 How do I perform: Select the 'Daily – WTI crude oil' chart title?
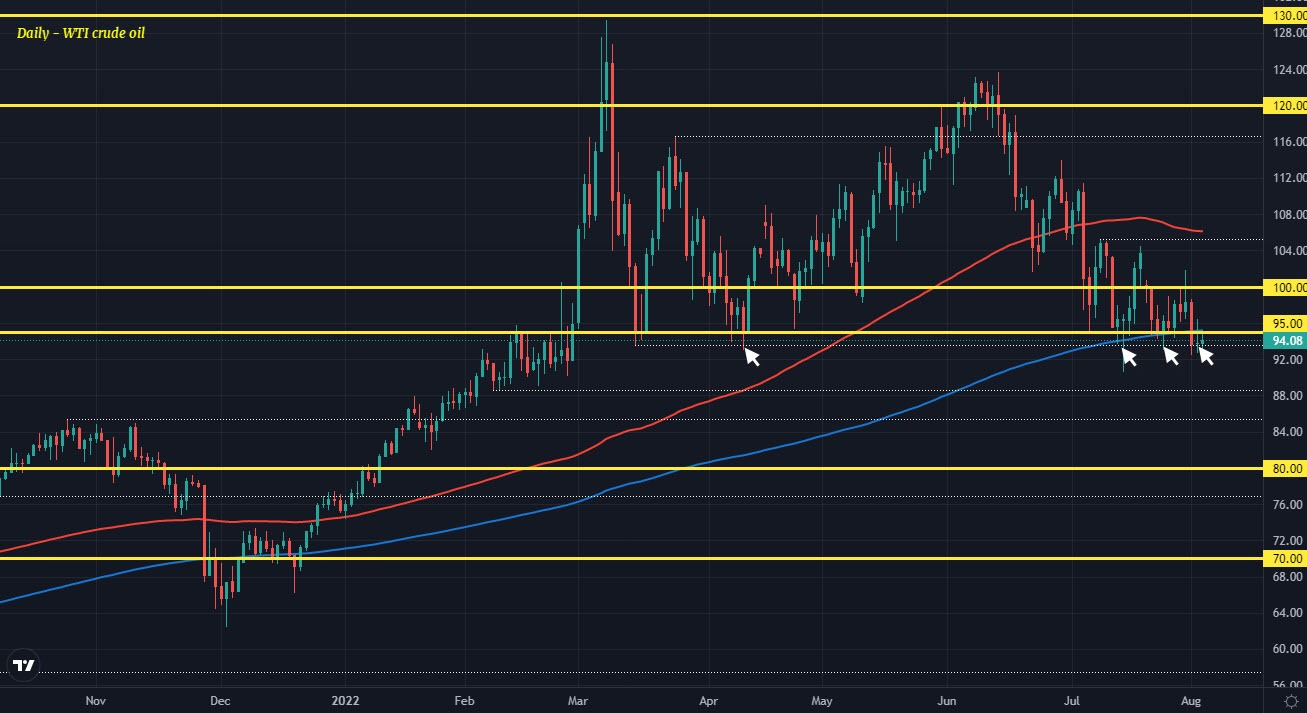pos(81,33)
